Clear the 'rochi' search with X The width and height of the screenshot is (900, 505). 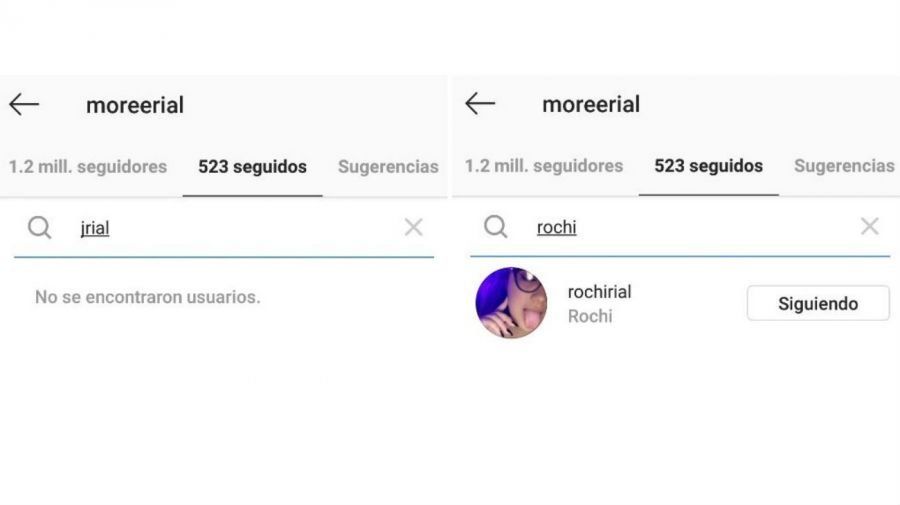(x=870, y=226)
